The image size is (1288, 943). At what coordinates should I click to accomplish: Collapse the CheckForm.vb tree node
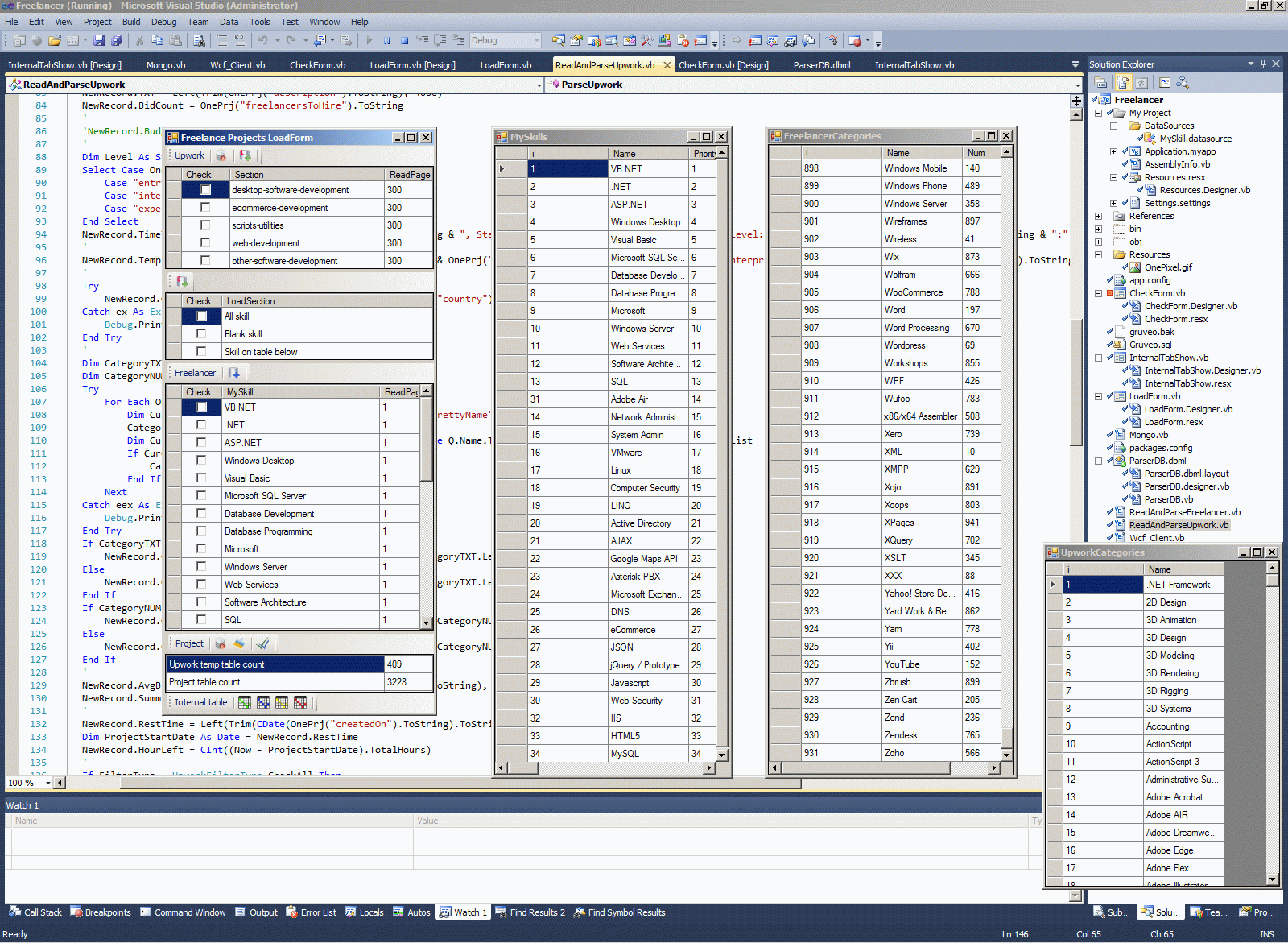click(1098, 294)
